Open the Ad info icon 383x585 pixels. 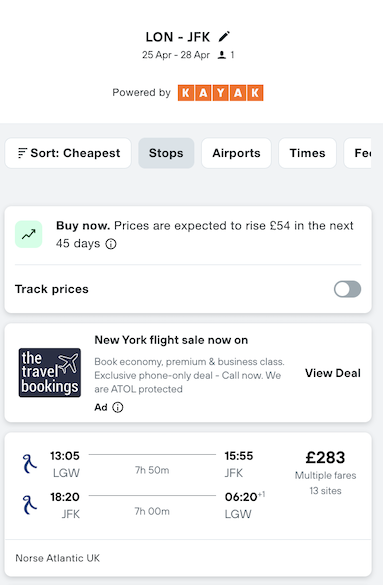coord(117,407)
